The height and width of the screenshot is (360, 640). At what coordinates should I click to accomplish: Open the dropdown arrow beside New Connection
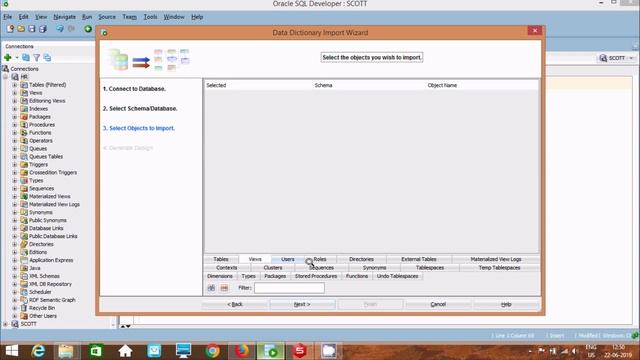coord(17,58)
